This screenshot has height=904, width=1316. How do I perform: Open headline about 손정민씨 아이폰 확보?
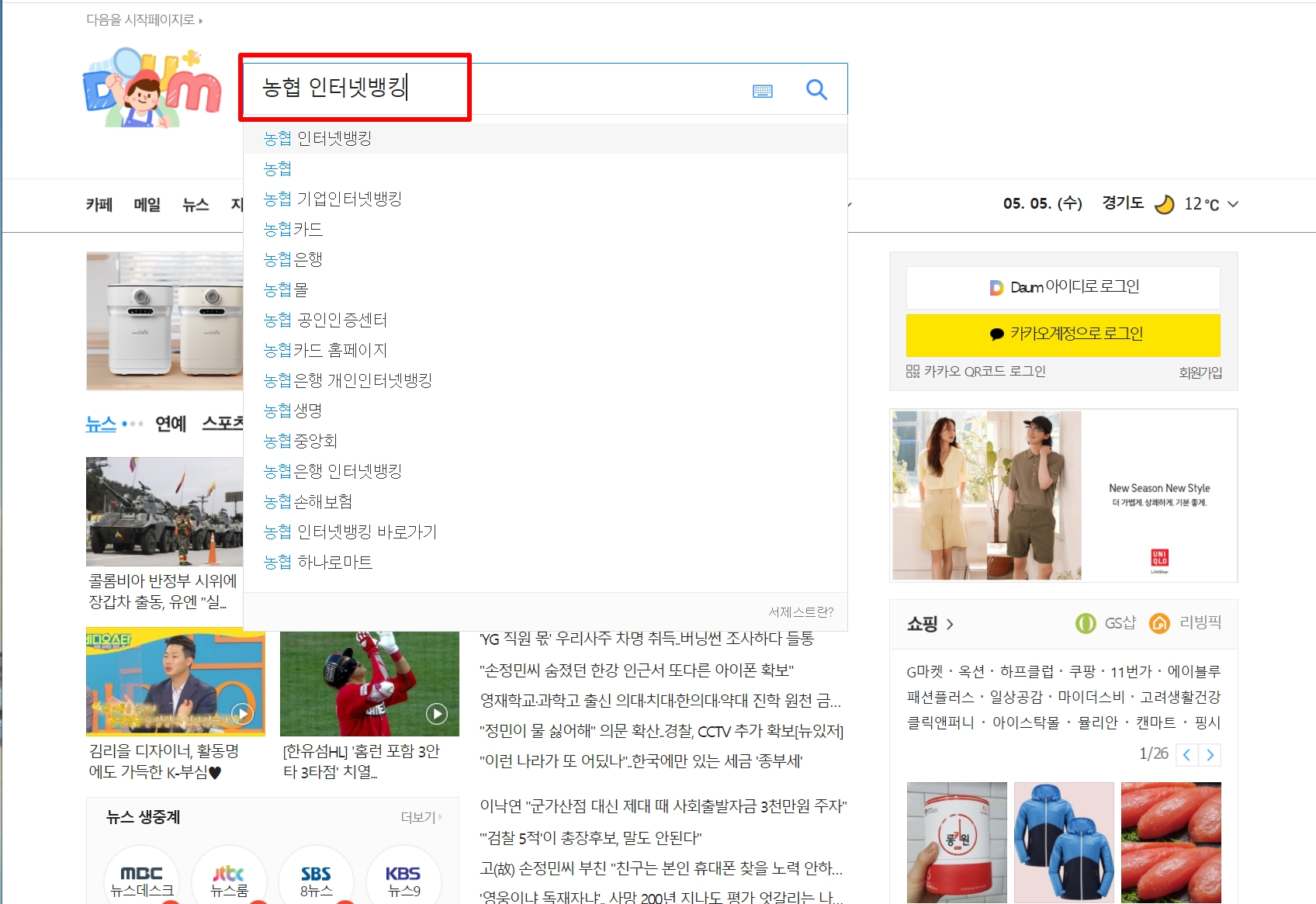click(x=636, y=670)
